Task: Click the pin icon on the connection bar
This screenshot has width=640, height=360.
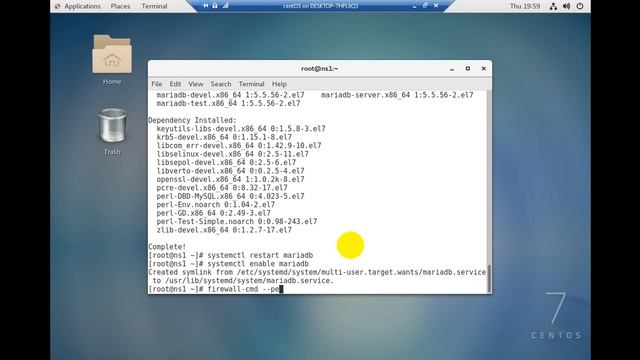Action: 206,6
